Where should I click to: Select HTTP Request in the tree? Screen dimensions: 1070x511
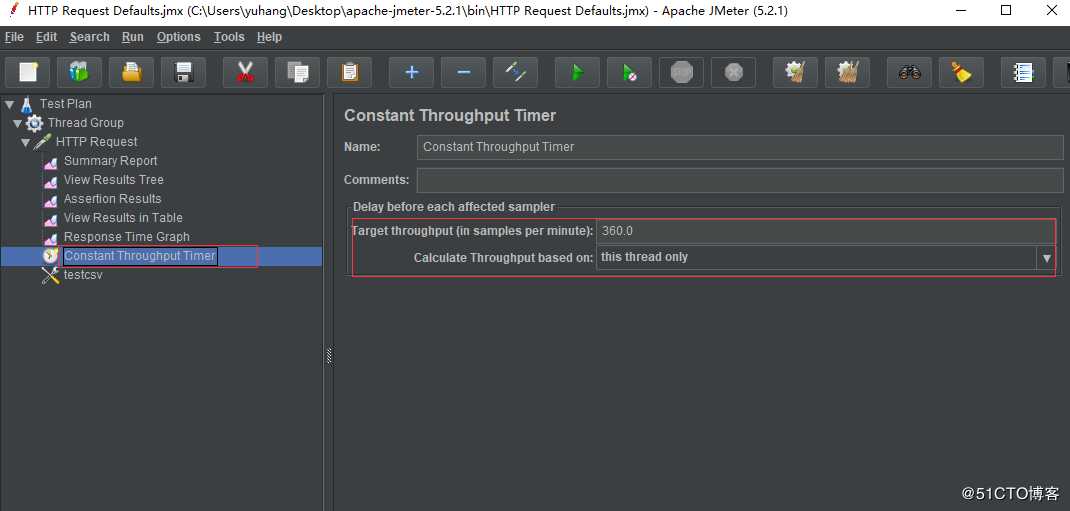pos(96,142)
